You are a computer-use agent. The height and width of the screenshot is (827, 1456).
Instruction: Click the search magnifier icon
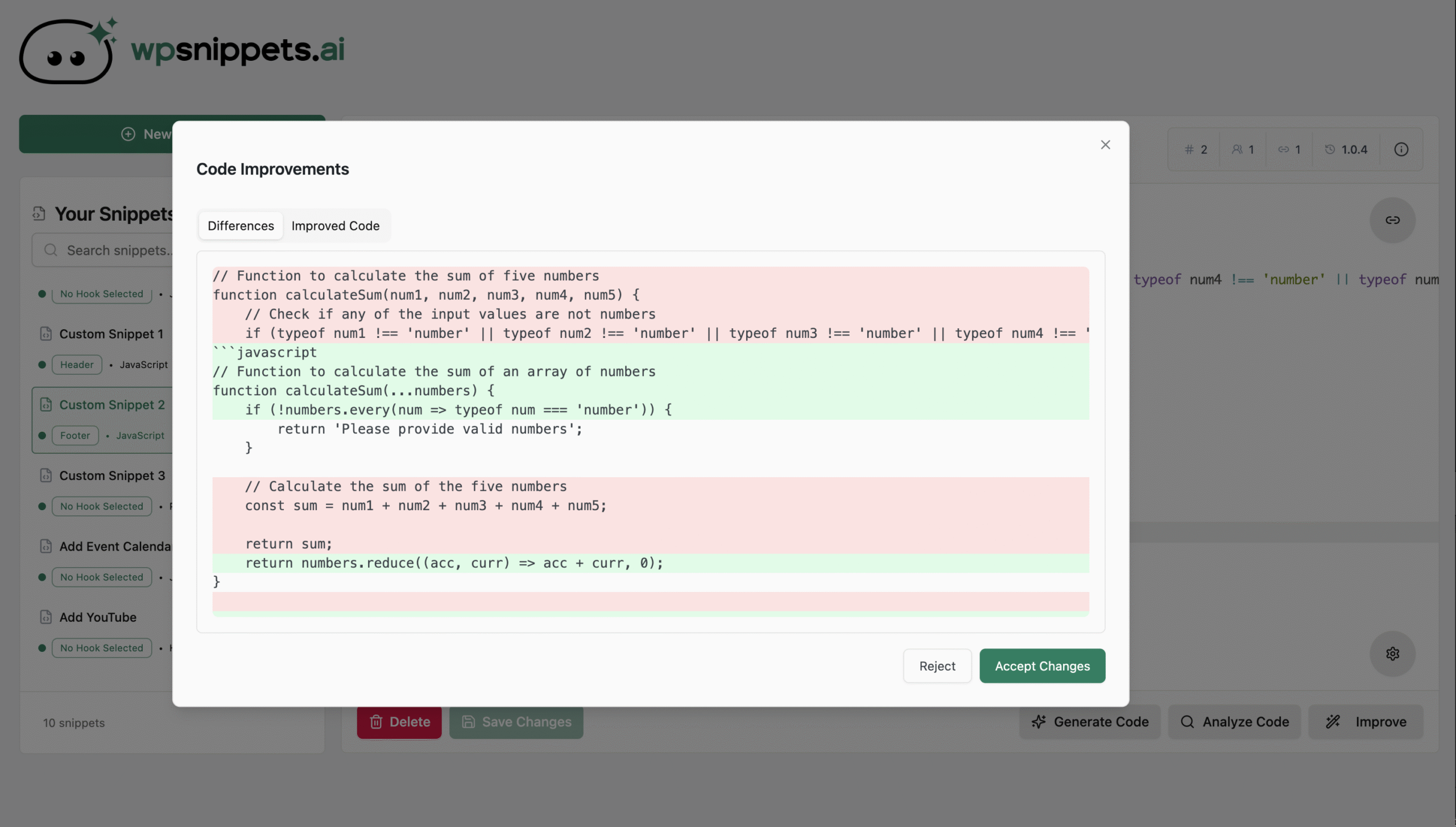(x=51, y=250)
